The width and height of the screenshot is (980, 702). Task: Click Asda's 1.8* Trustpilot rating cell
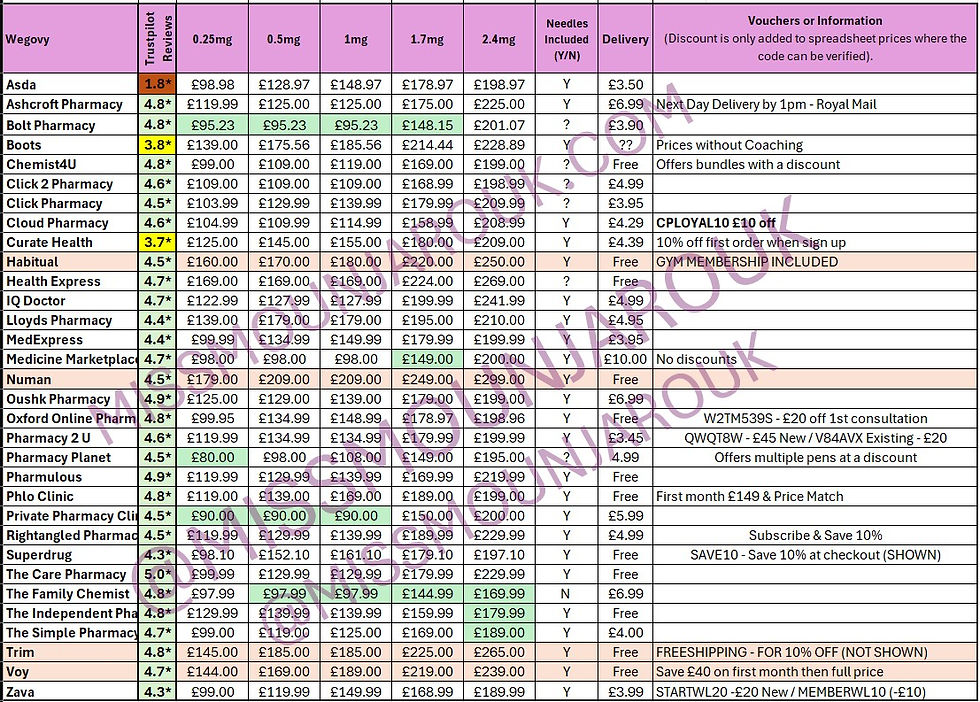(x=158, y=84)
